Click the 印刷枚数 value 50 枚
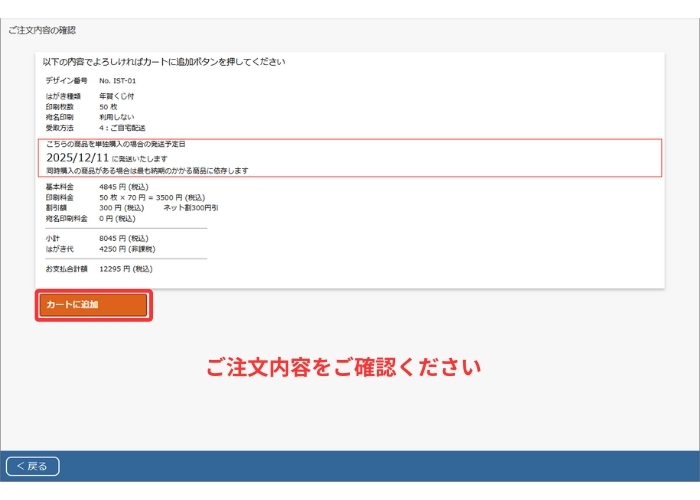 click(x=108, y=106)
